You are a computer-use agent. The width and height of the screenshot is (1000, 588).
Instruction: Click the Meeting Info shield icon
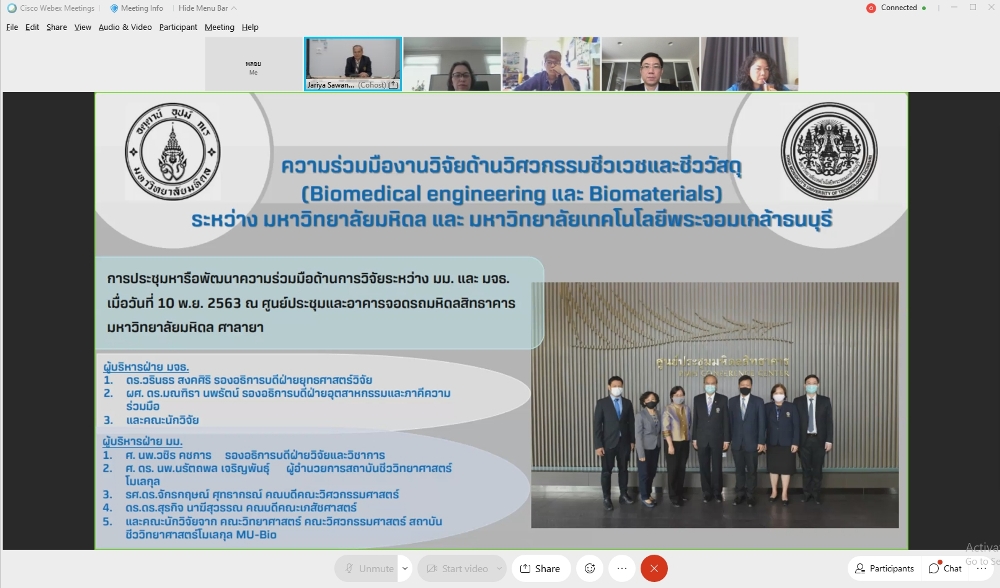pos(114,8)
